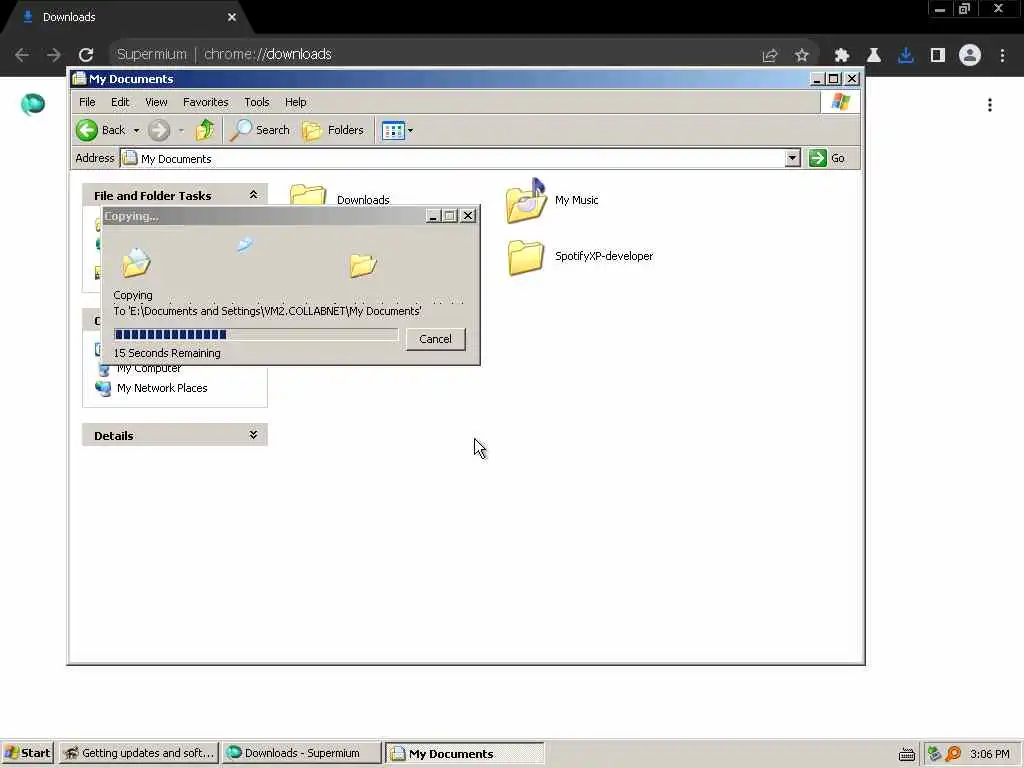Expand the Details panel
The image size is (1024, 768).
click(x=253, y=435)
